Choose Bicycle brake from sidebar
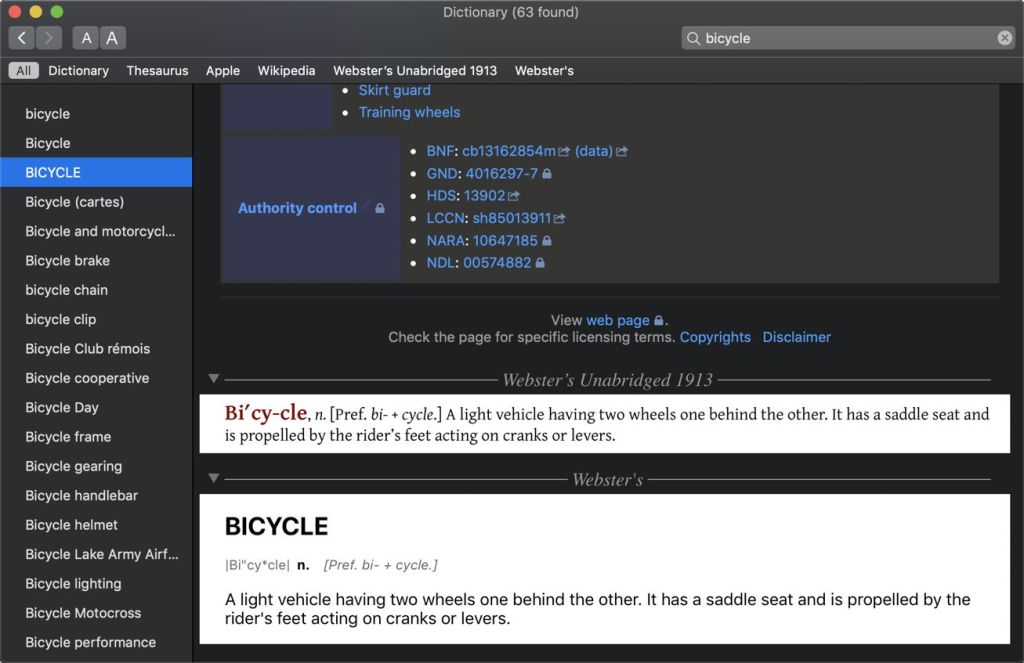 [68, 261]
